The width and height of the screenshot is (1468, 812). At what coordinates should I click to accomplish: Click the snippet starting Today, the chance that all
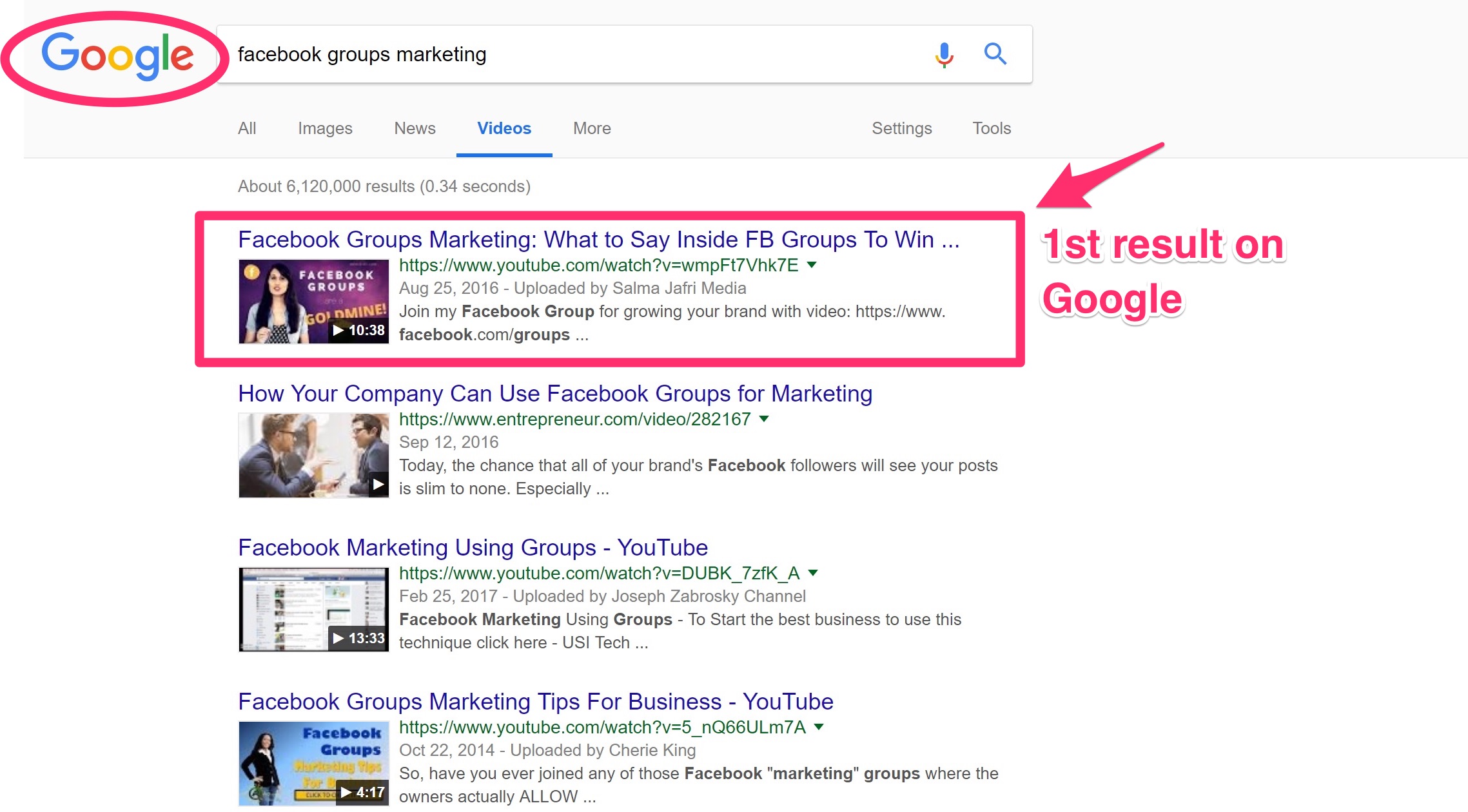pyautogui.click(x=698, y=477)
